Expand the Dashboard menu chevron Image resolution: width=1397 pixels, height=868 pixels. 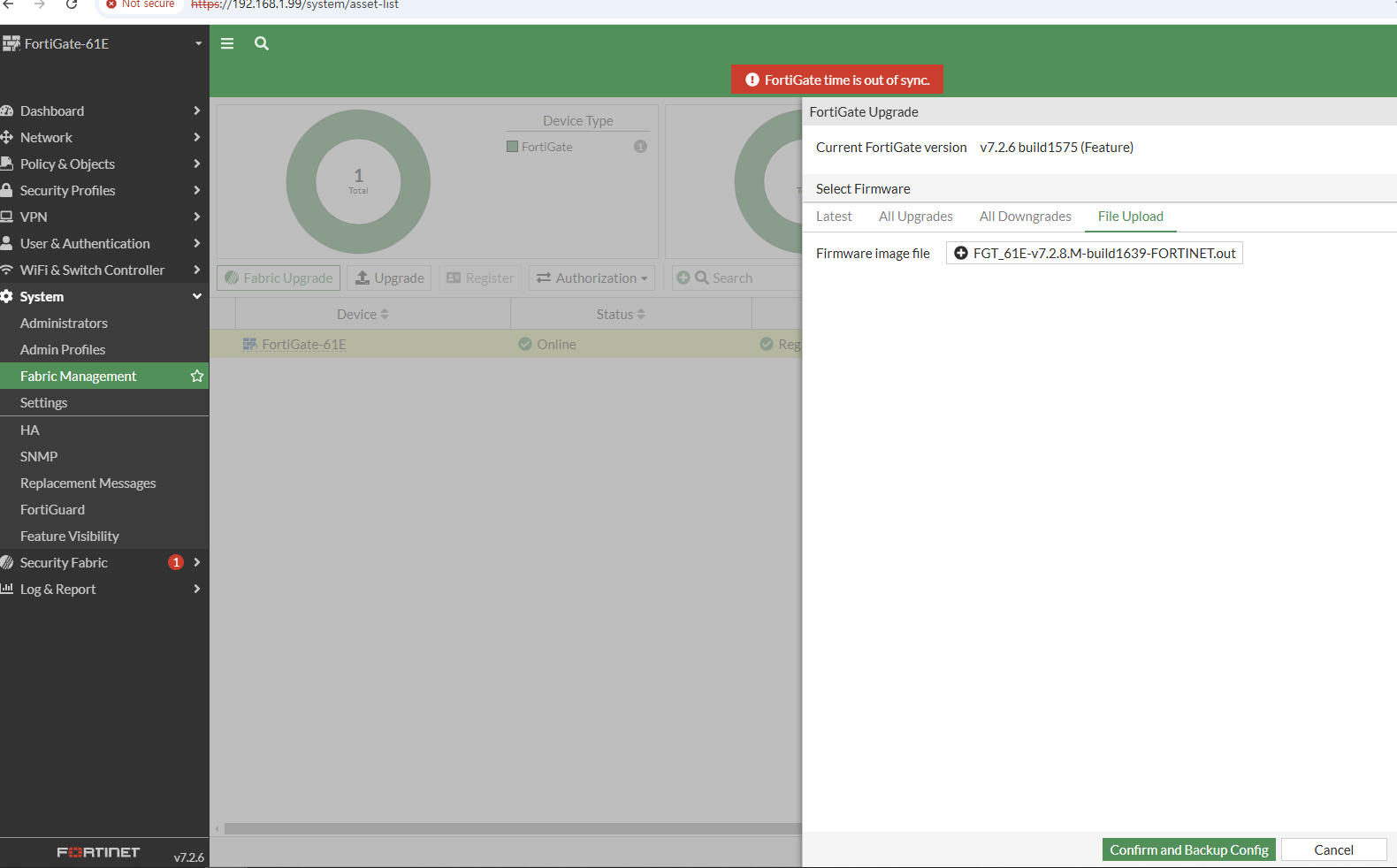click(x=196, y=110)
